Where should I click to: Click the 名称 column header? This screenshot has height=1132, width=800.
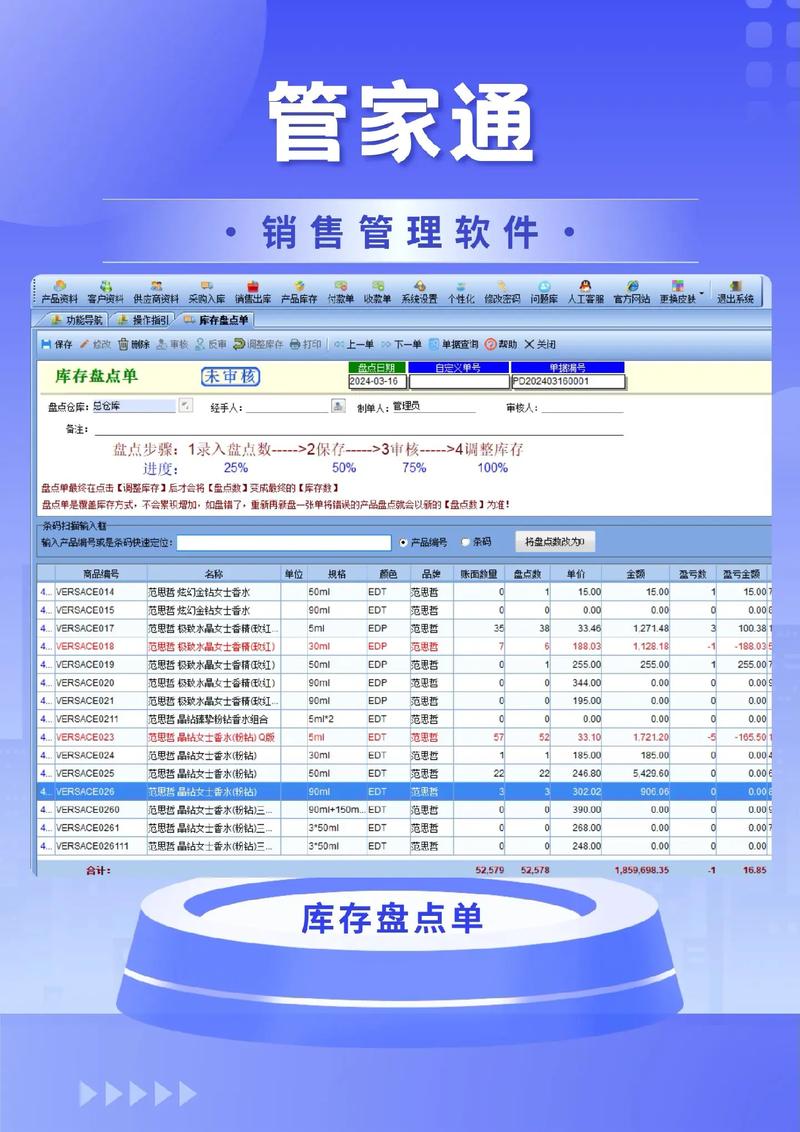pos(214,574)
